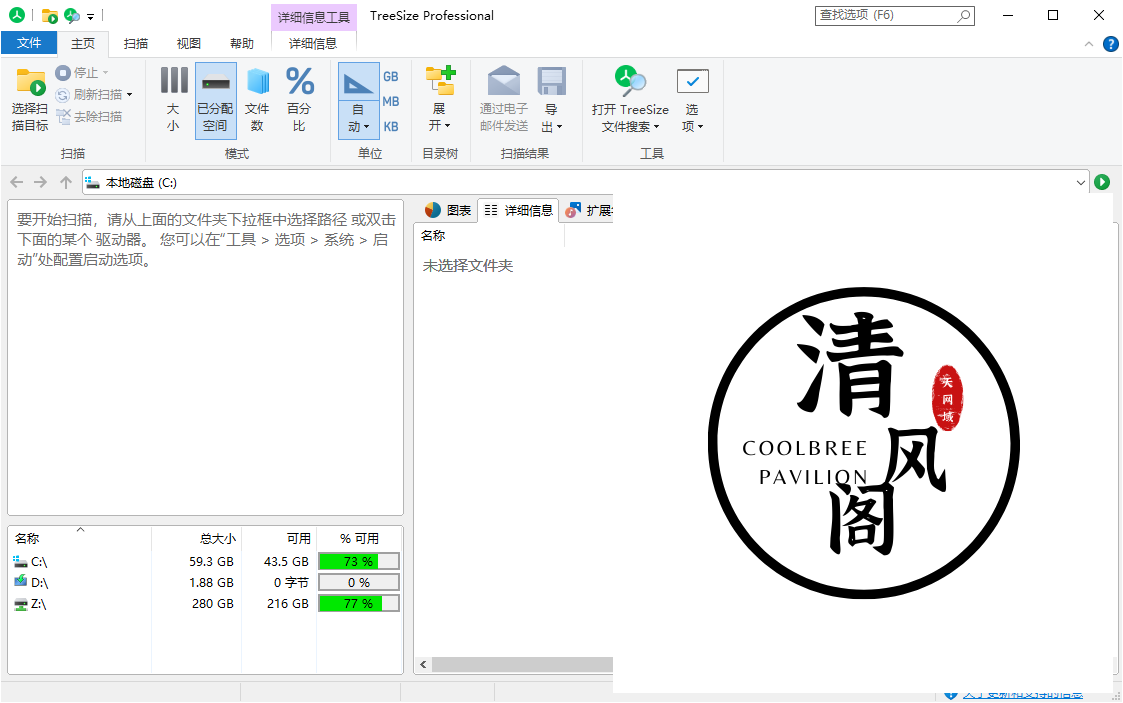Click the 0 字节 free space cell
Viewport: 1123px width, 703px height.
pyautogui.click(x=291, y=583)
